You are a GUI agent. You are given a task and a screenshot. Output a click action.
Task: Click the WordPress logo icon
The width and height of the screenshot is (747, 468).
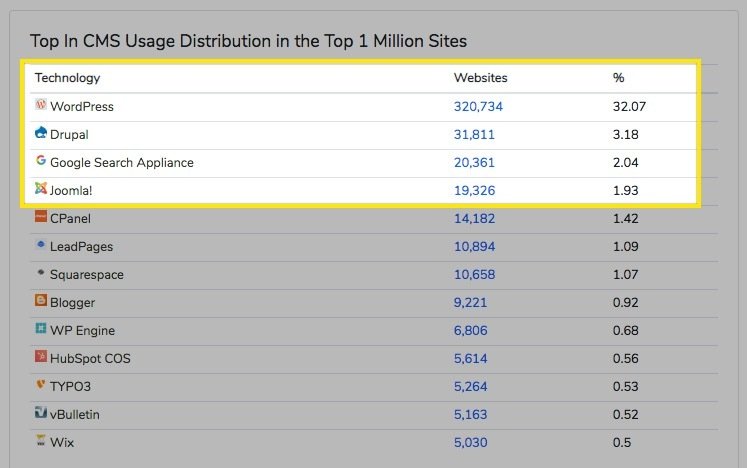click(41, 104)
